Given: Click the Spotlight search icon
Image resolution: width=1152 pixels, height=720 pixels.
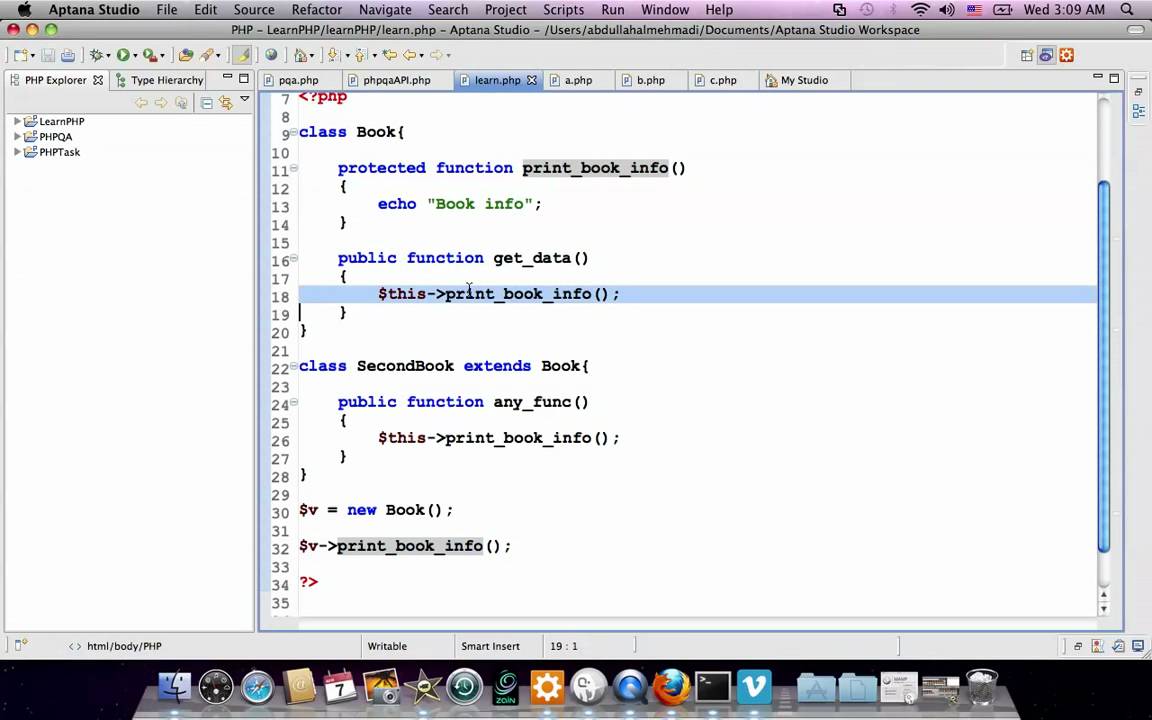Looking at the screenshot, I should [x=1127, y=10].
